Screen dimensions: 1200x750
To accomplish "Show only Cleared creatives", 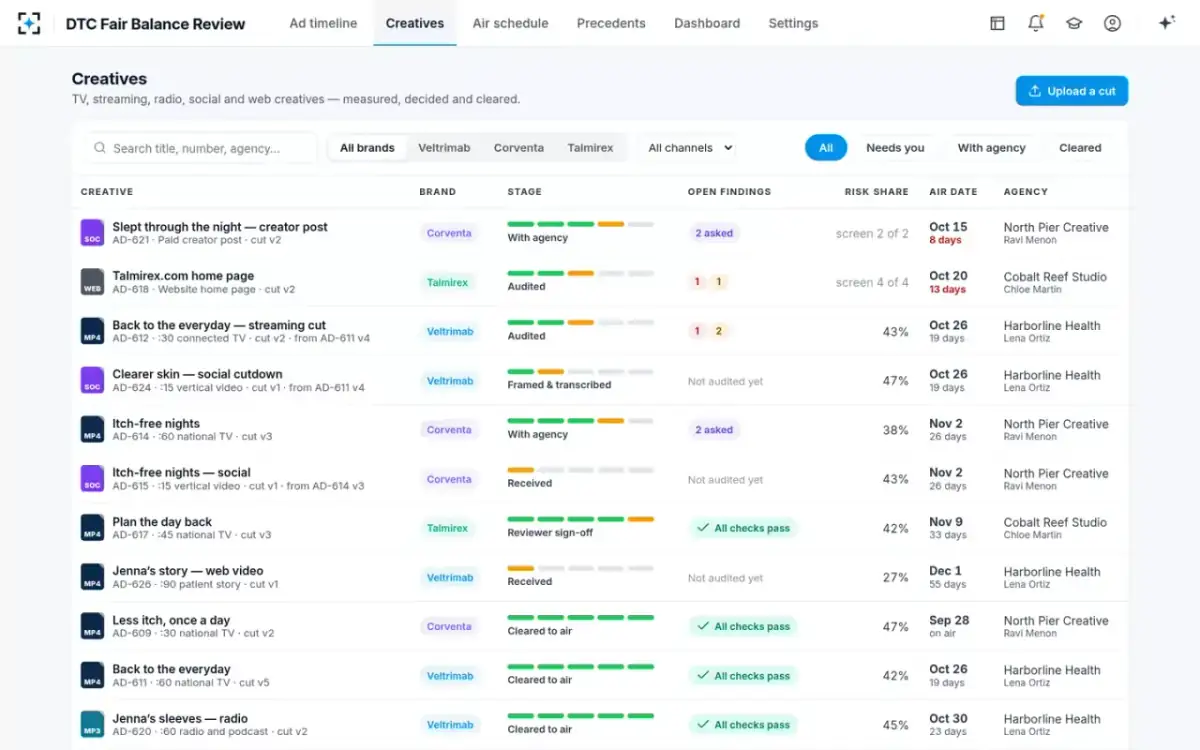I will pyautogui.click(x=1080, y=148).
